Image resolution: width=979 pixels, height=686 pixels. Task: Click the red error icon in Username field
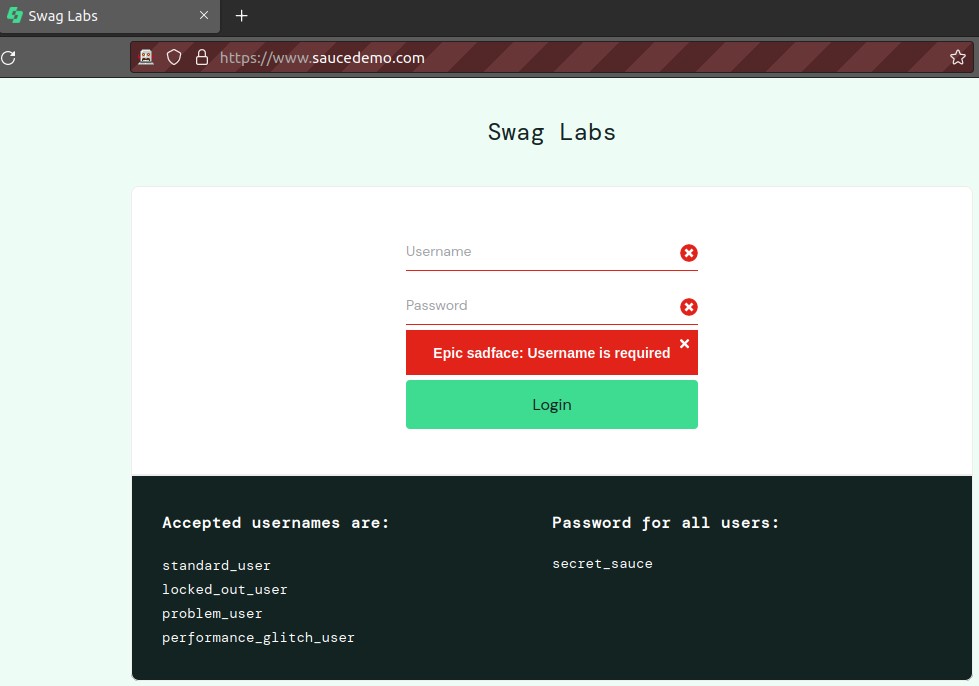(688, 253)
